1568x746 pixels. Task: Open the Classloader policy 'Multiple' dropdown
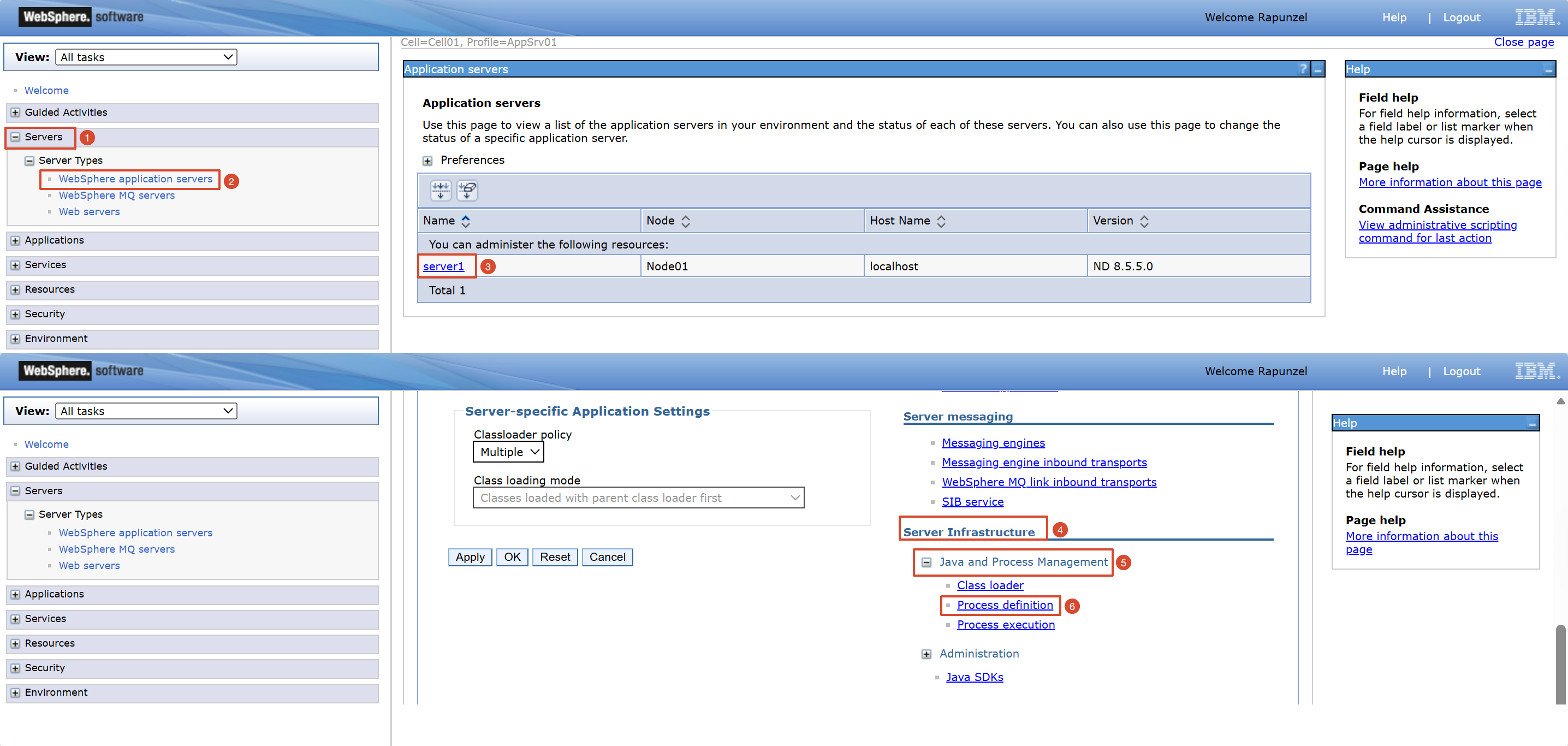[x=508, y=452]
